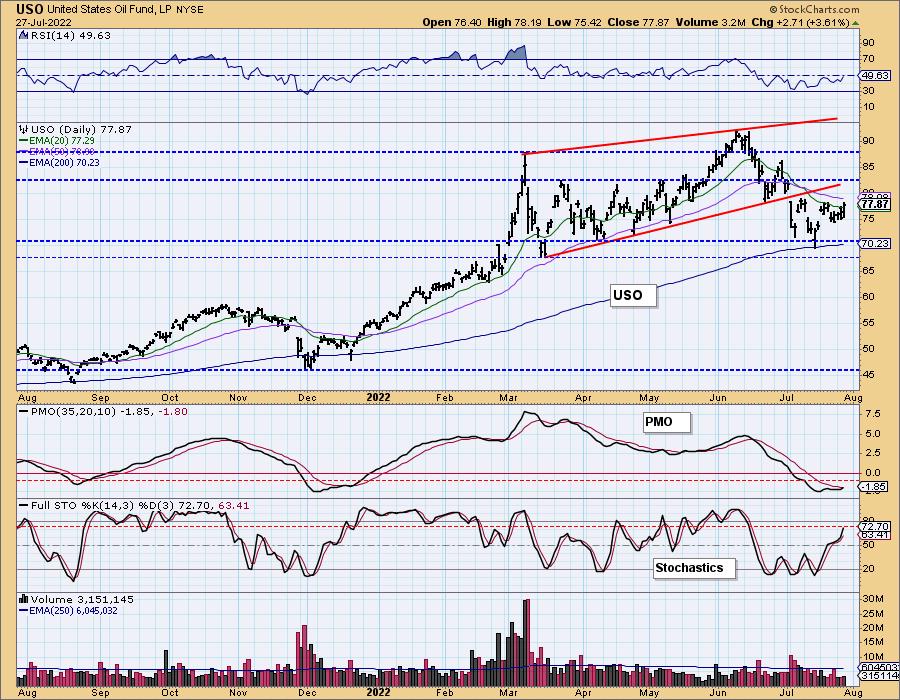Click the green up-arrow change indicator

tap(856, 24)
